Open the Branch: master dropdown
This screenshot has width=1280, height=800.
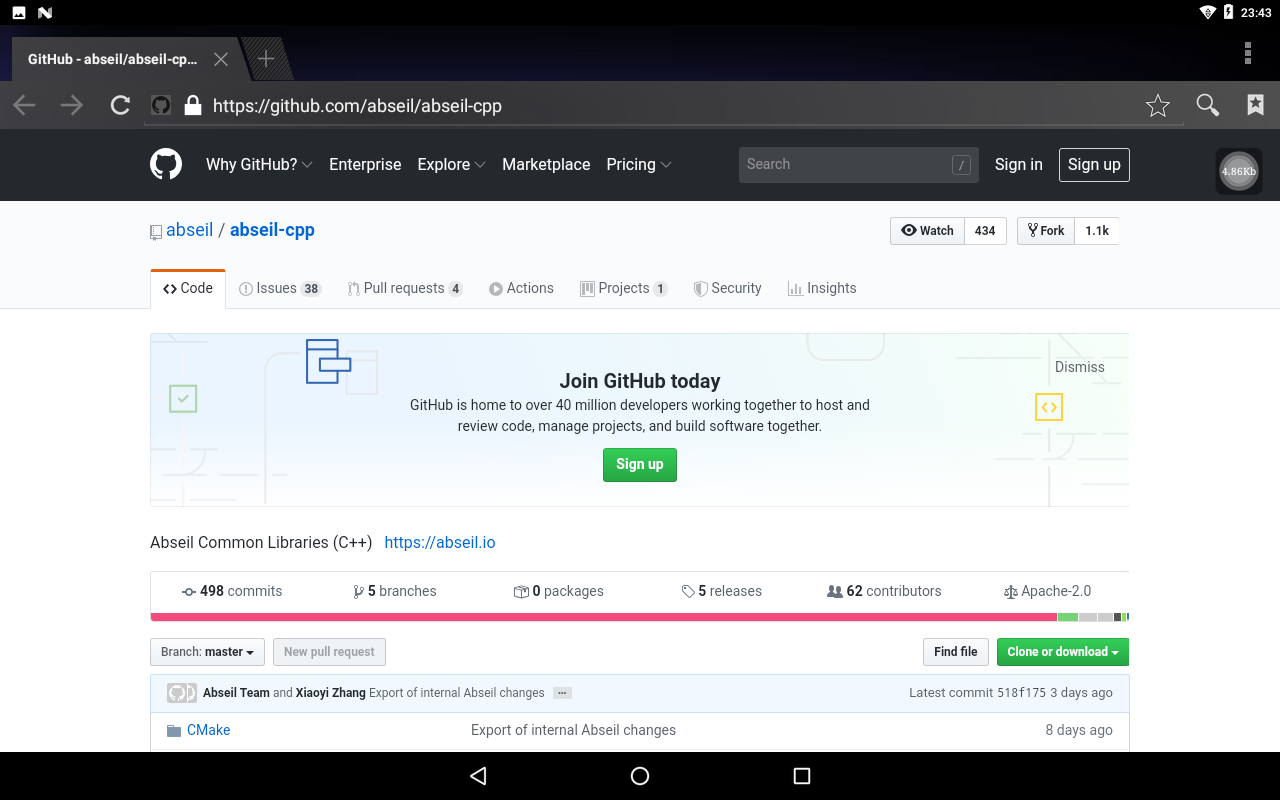pos(207,652)
